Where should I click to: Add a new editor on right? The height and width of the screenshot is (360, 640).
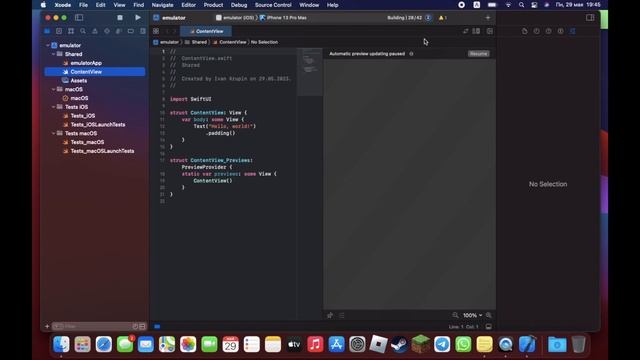pyautogui.click(x=490, y=31)
